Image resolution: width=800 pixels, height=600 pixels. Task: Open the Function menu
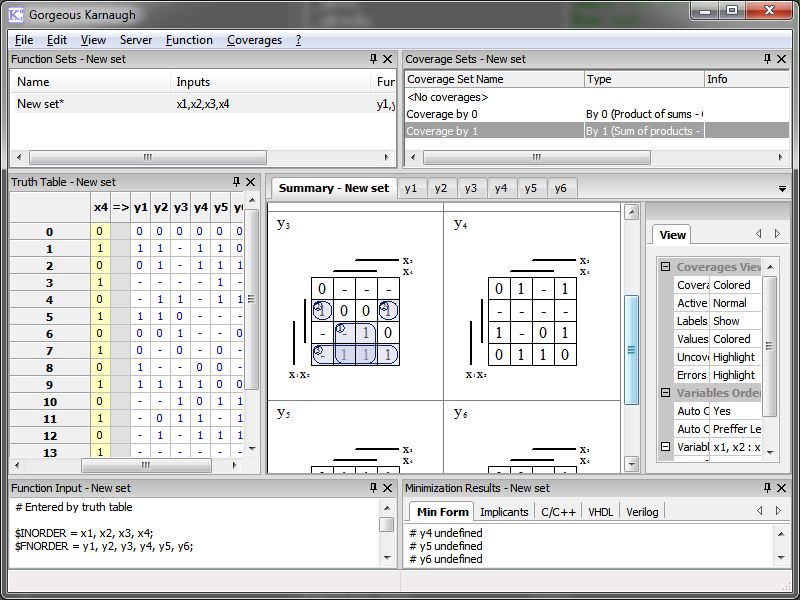(x=189, y=40)
